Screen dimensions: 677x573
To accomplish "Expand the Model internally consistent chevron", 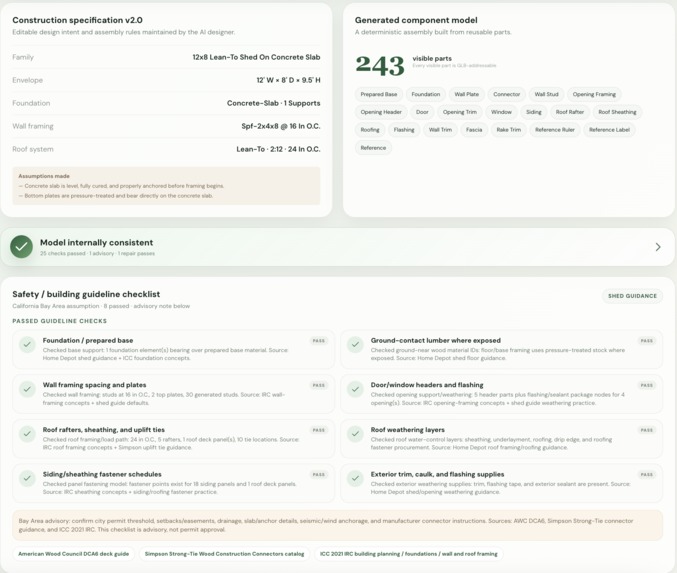I will [x=658, y=247].
